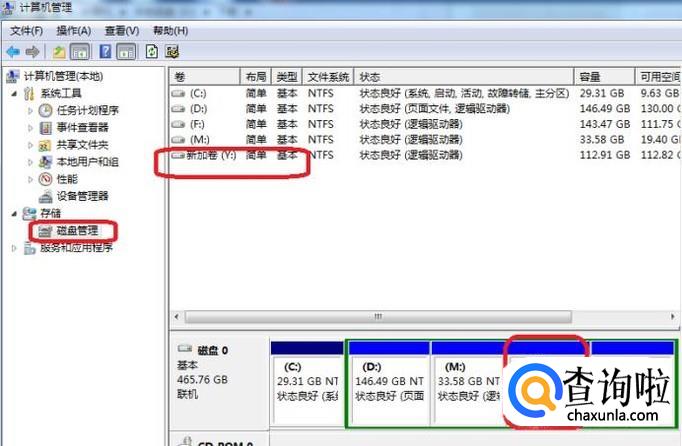Collapse the 系统工具 tree node

pos(13,94)
